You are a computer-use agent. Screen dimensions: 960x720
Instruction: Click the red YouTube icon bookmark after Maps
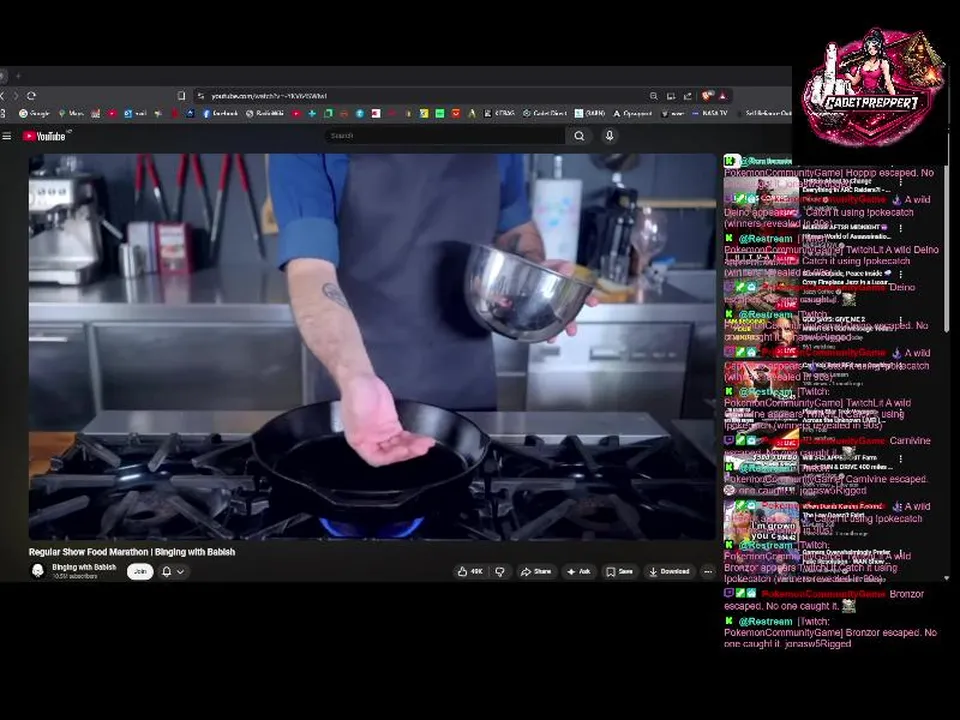click(x=112, y=113)
